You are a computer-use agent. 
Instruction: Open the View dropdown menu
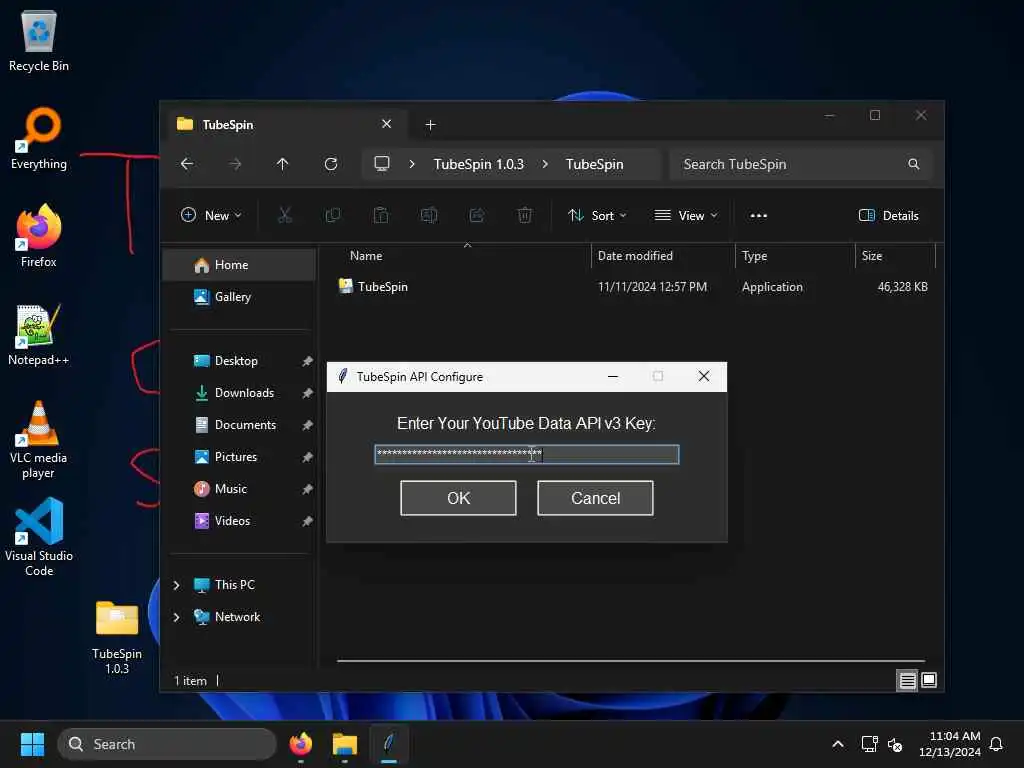pos(686,215)
